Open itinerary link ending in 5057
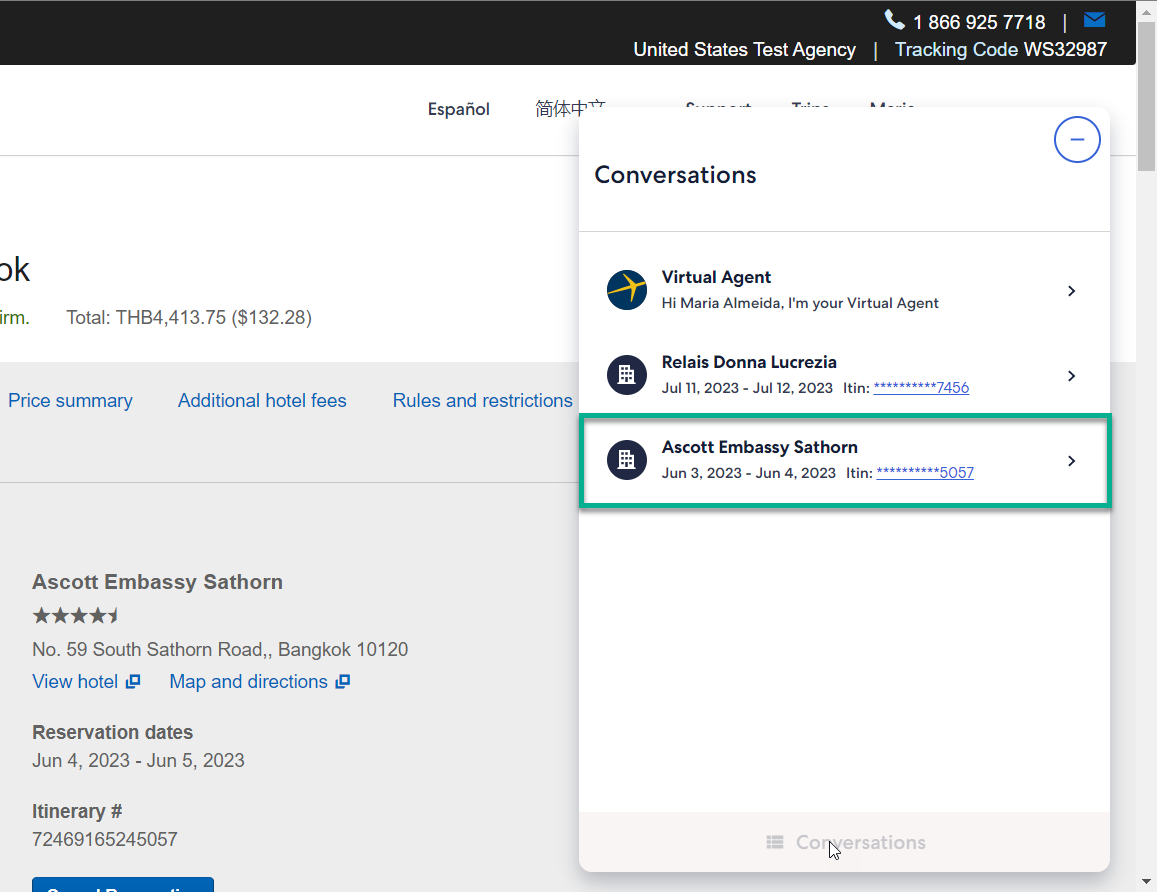The width and height of the screenshot is (1157, 892). pyautogui.click(x=925, y=472)
